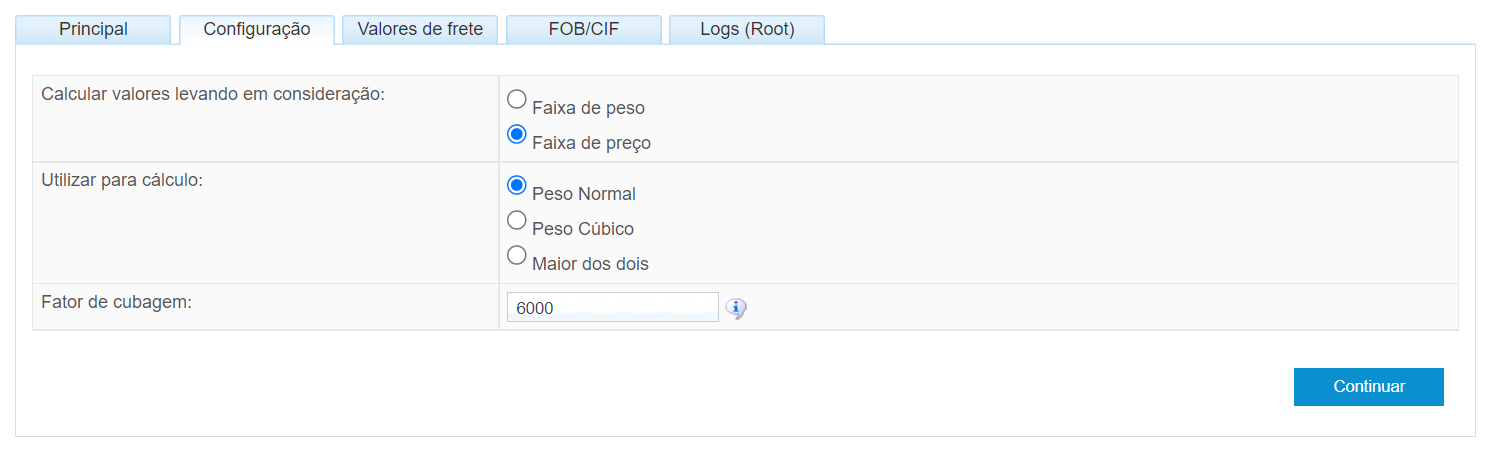Choose the Peso Normal radio option

click(517, 185)
